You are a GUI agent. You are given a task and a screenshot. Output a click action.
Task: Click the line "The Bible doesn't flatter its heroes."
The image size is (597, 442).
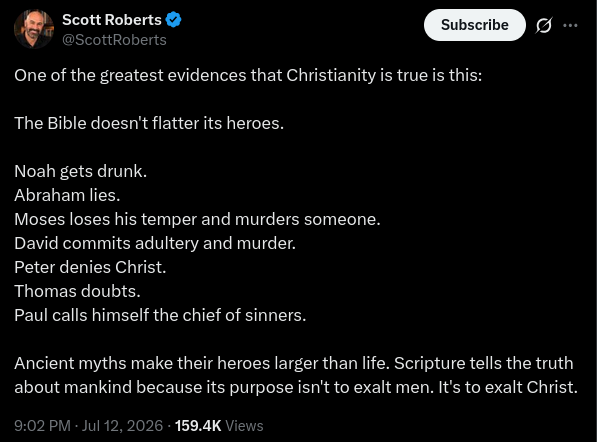tap(149, 123)
